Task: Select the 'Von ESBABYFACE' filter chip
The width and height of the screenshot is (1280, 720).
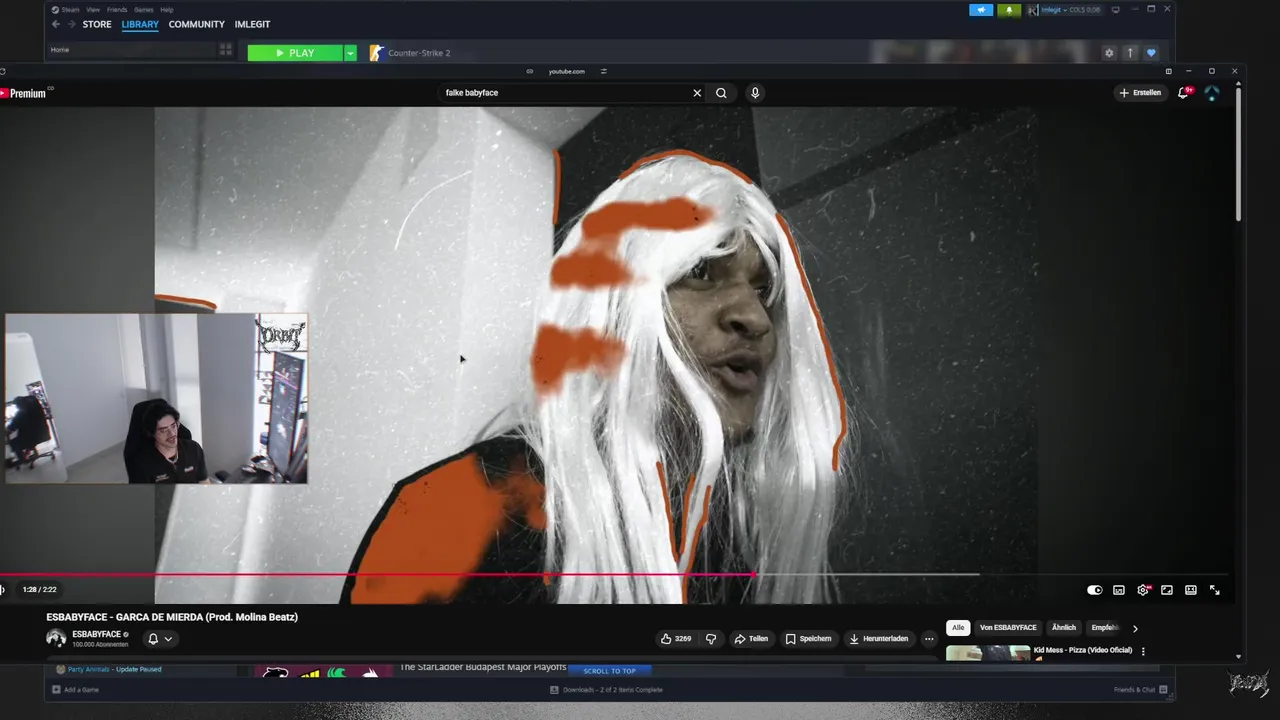Action: click(x=1008, y=628)
